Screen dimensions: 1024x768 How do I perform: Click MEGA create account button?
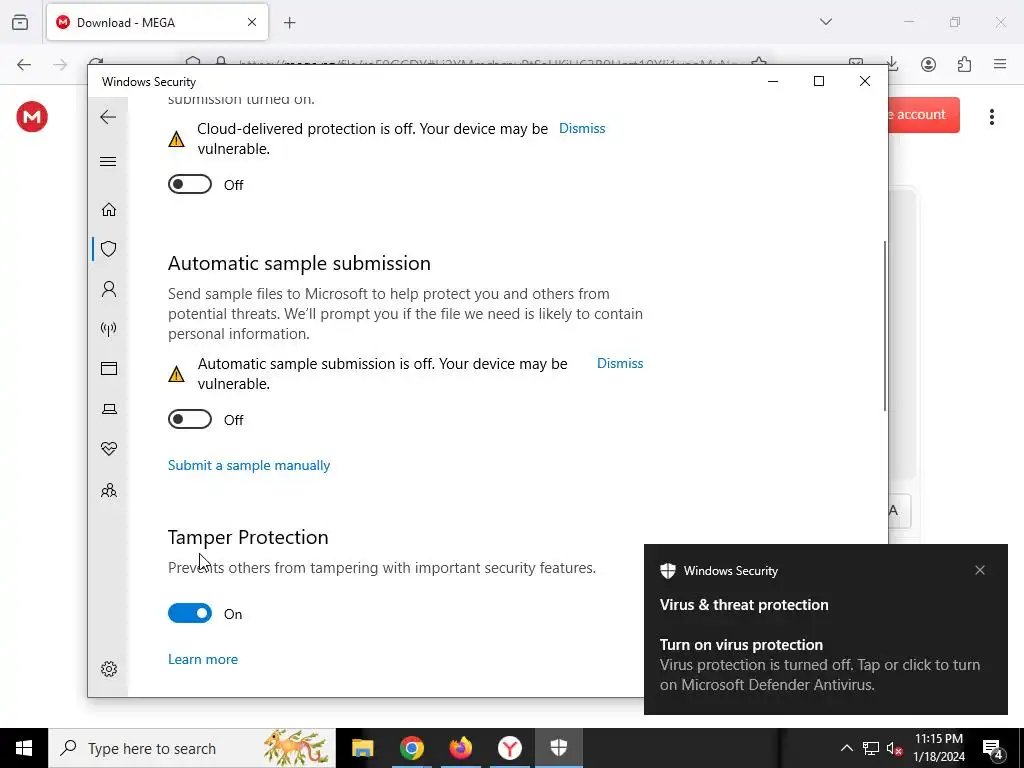(924, 115)
